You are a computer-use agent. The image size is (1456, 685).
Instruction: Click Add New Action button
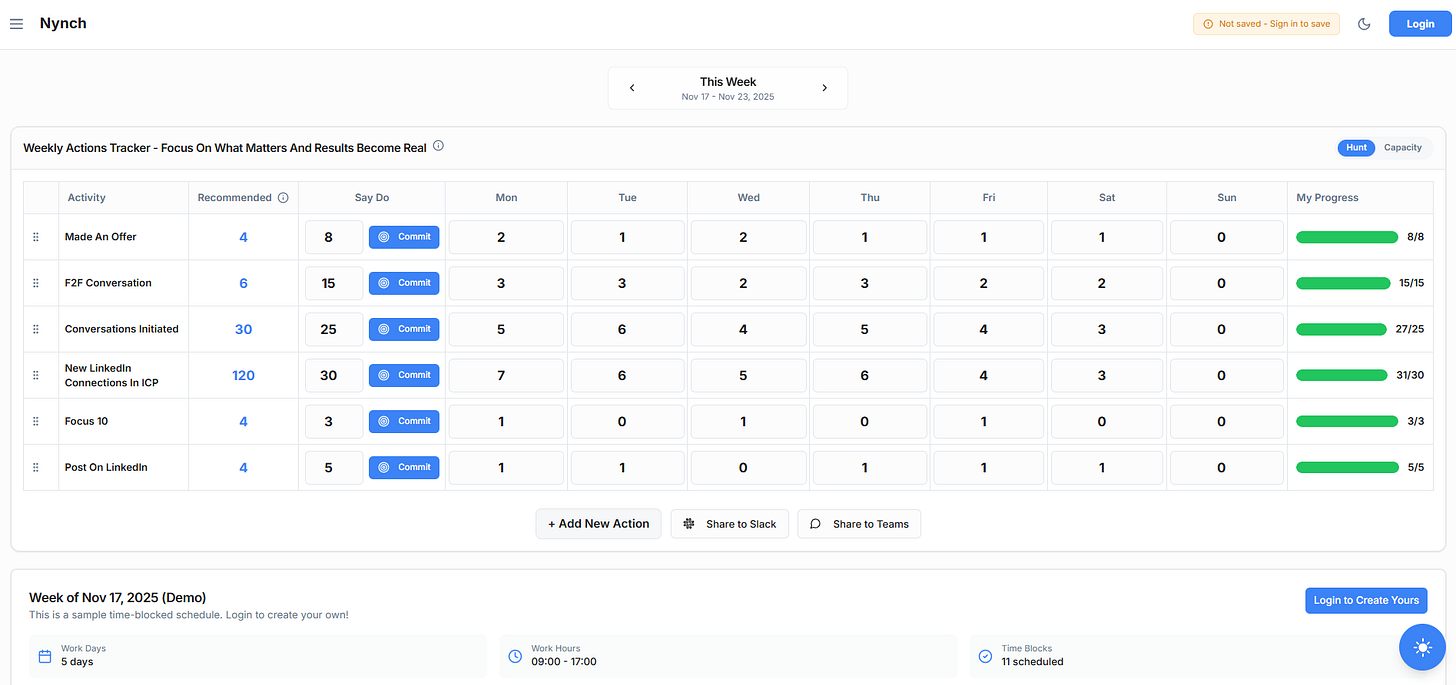pyautogui.click(x=598, y=524)
